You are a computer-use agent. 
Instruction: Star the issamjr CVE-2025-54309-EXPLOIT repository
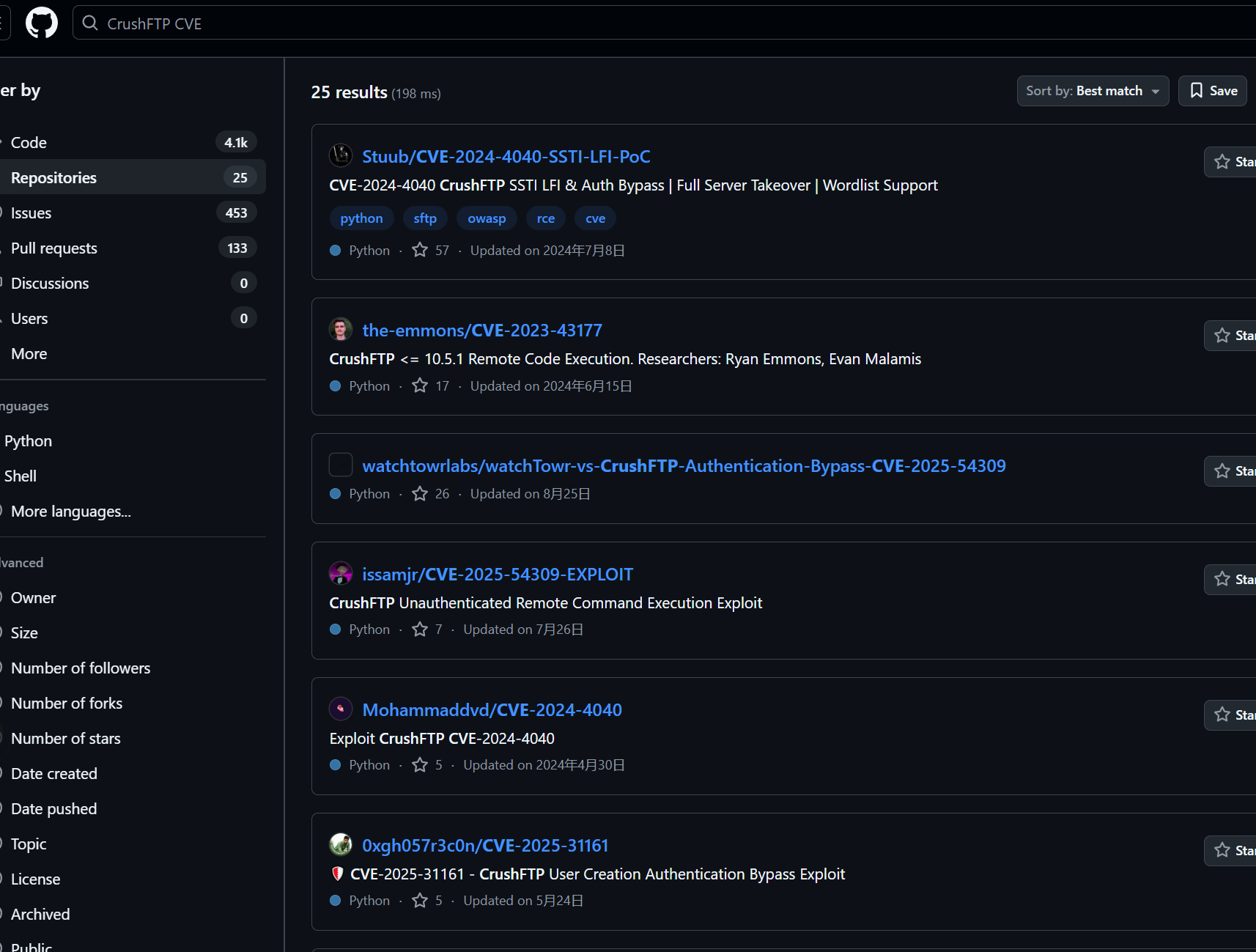pyautogui.click(x=1231, y=580)
